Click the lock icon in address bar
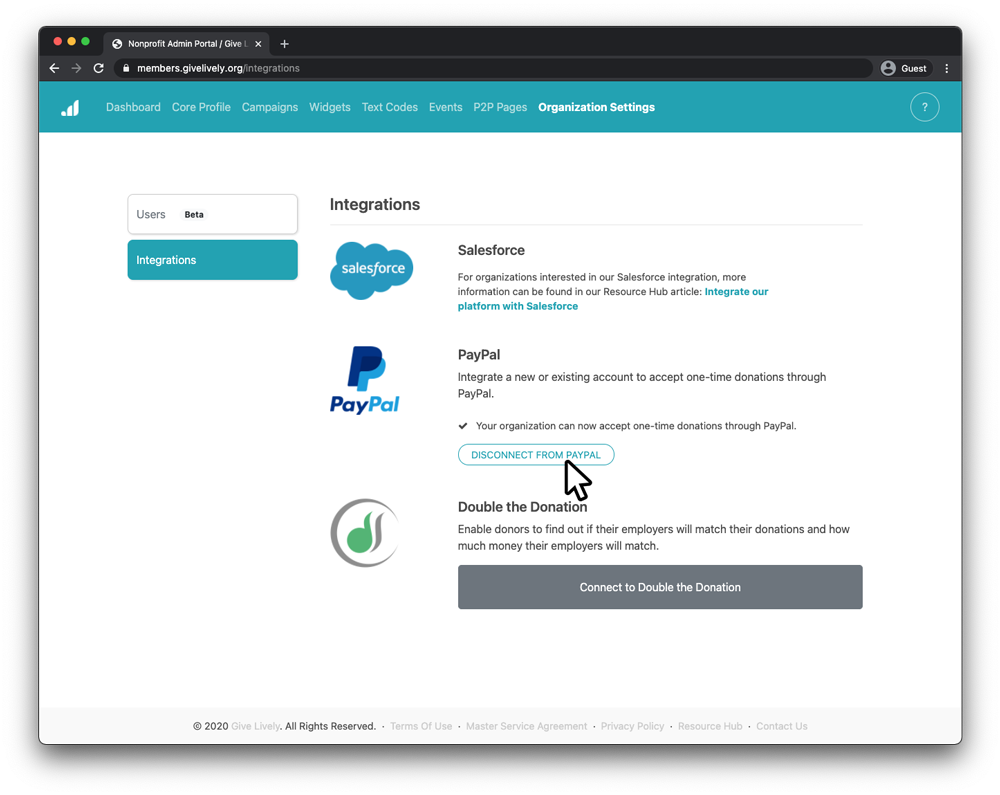Screen dimensions: 1000x795 tap(126, 68)
